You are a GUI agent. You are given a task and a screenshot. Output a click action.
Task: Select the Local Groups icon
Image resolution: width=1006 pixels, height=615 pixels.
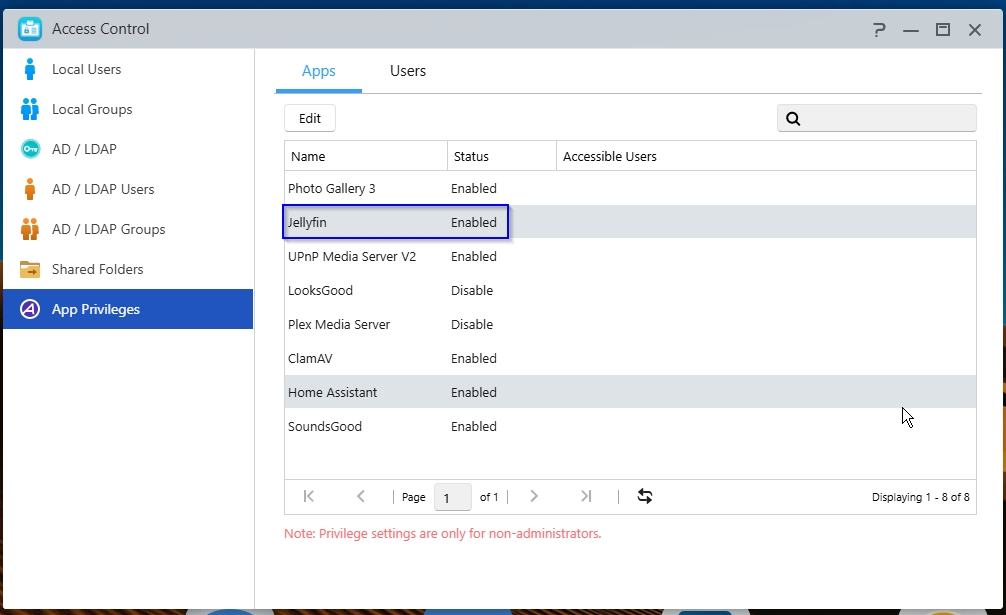[30, 110]
